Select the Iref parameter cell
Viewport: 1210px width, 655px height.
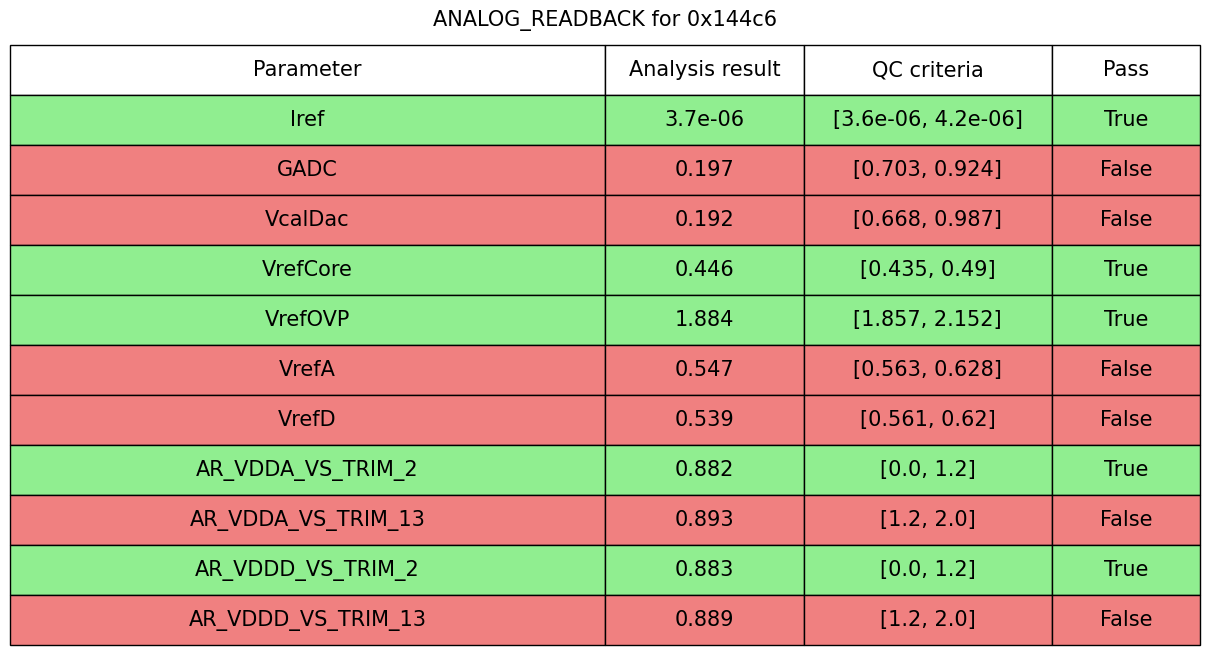(307, 120)
